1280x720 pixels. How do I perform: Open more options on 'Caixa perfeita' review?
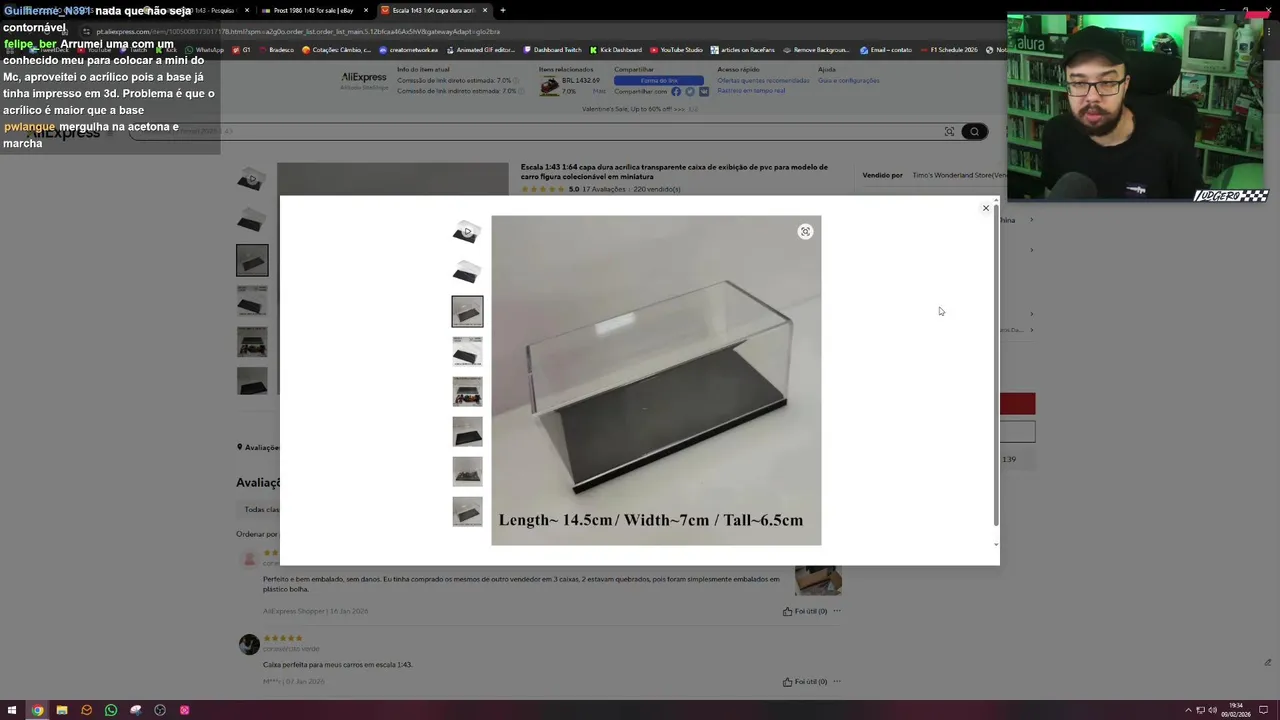coord(837,682)
